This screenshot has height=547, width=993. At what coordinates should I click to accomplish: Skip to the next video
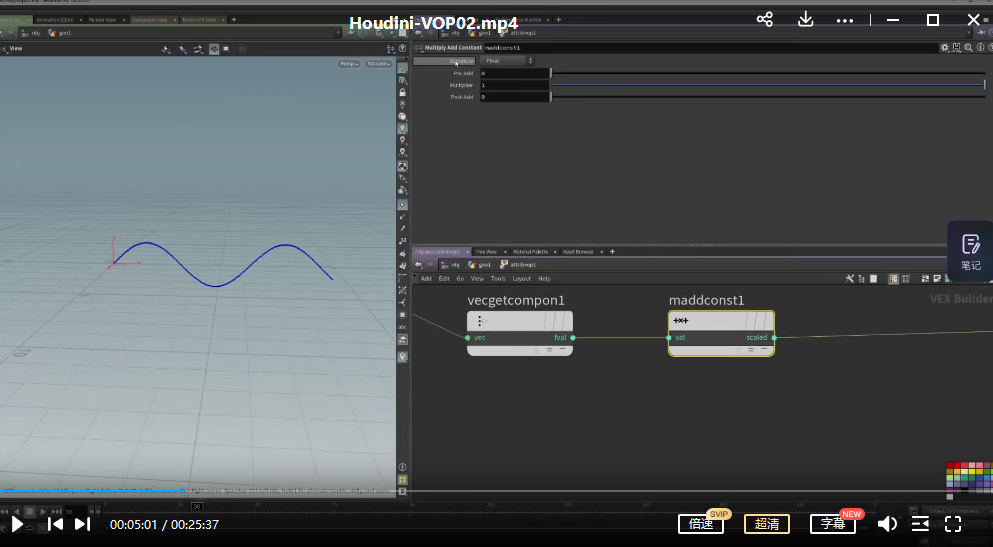(x=82, y=524)
